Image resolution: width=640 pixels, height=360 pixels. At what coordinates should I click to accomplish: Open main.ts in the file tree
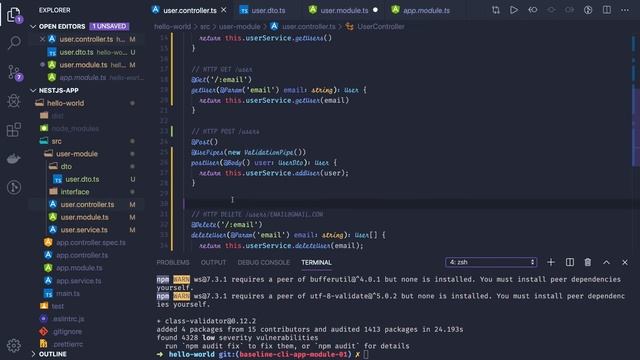click(x=68, y=293)
